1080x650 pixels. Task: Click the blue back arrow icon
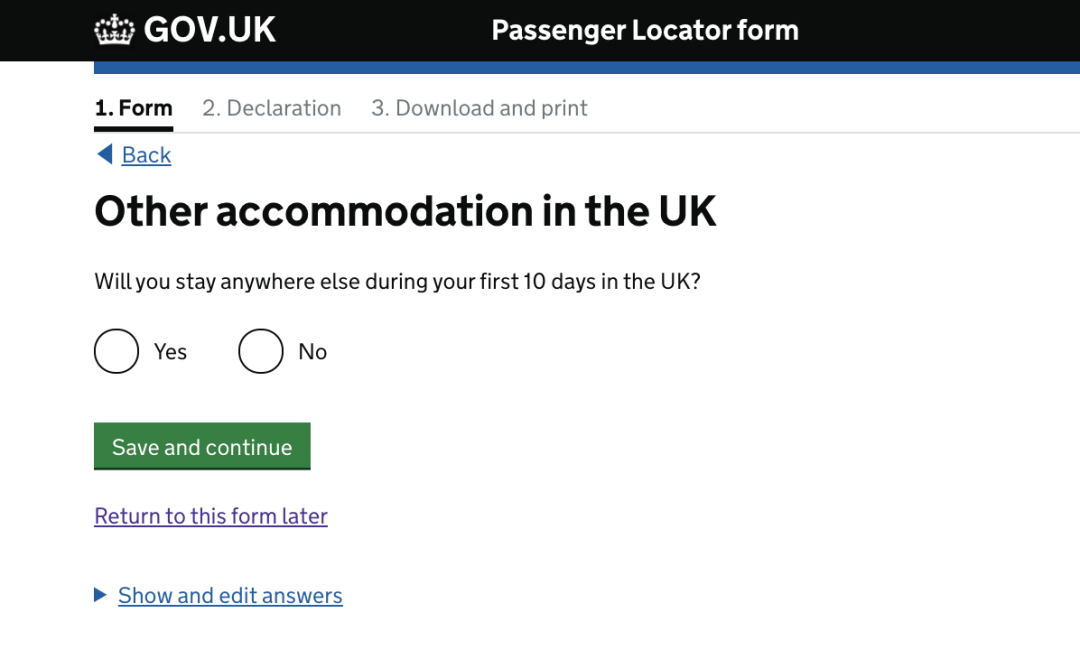[104, 154]
